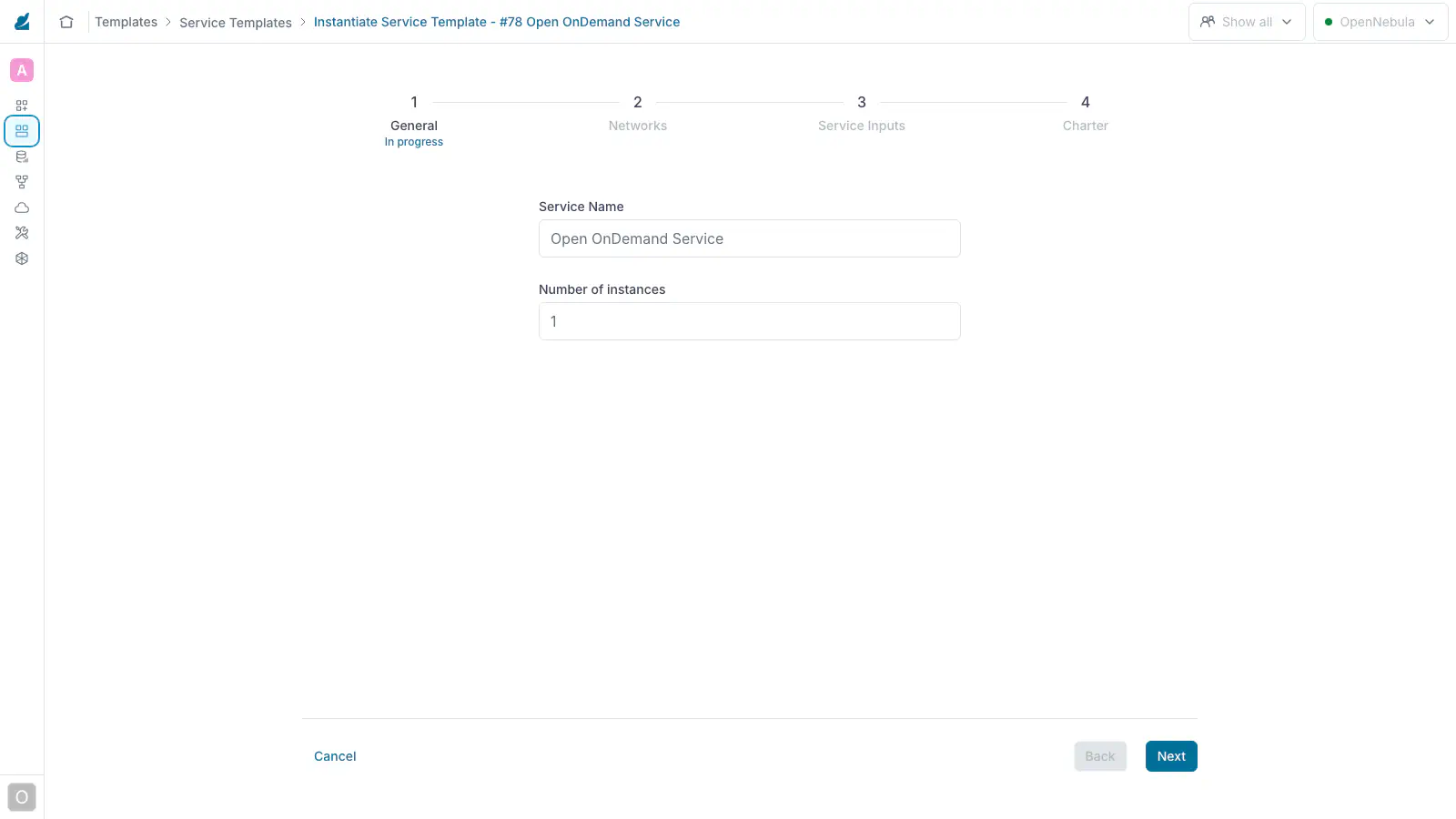1456x819 pixels.
Task: Open the network topology icon in sidebar
Action: click(x=22, y=182)
